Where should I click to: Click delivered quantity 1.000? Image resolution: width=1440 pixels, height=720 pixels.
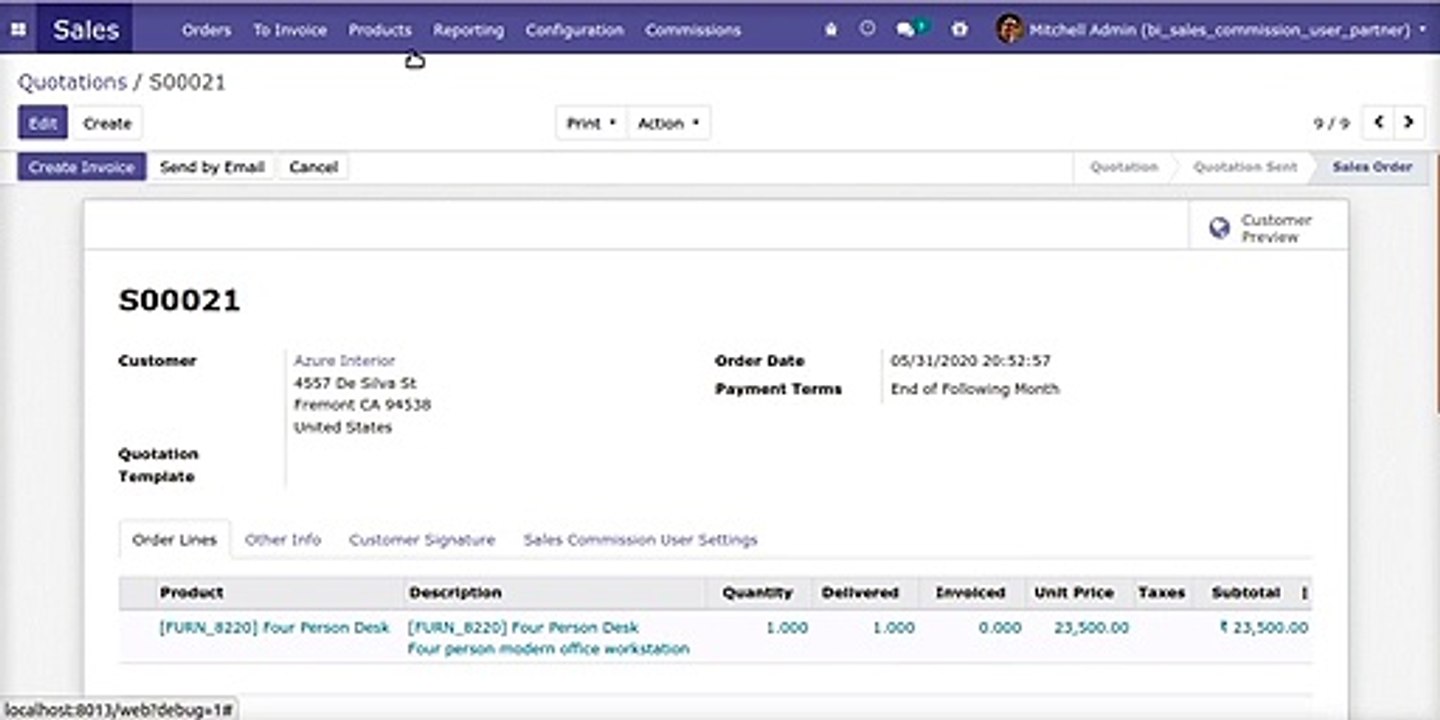point(894,627)
